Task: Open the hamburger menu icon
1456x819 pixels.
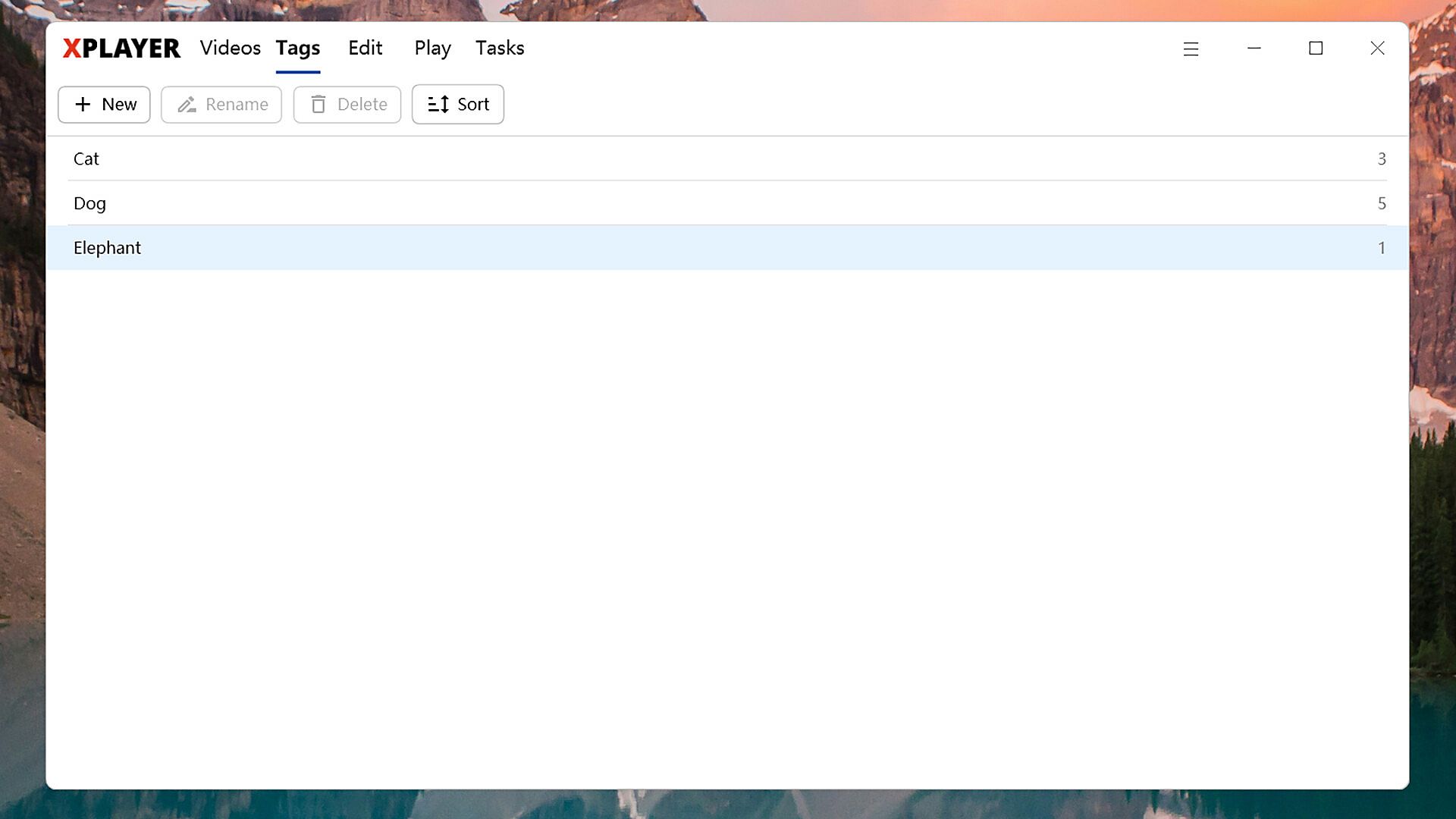Action: point(1191,49)
